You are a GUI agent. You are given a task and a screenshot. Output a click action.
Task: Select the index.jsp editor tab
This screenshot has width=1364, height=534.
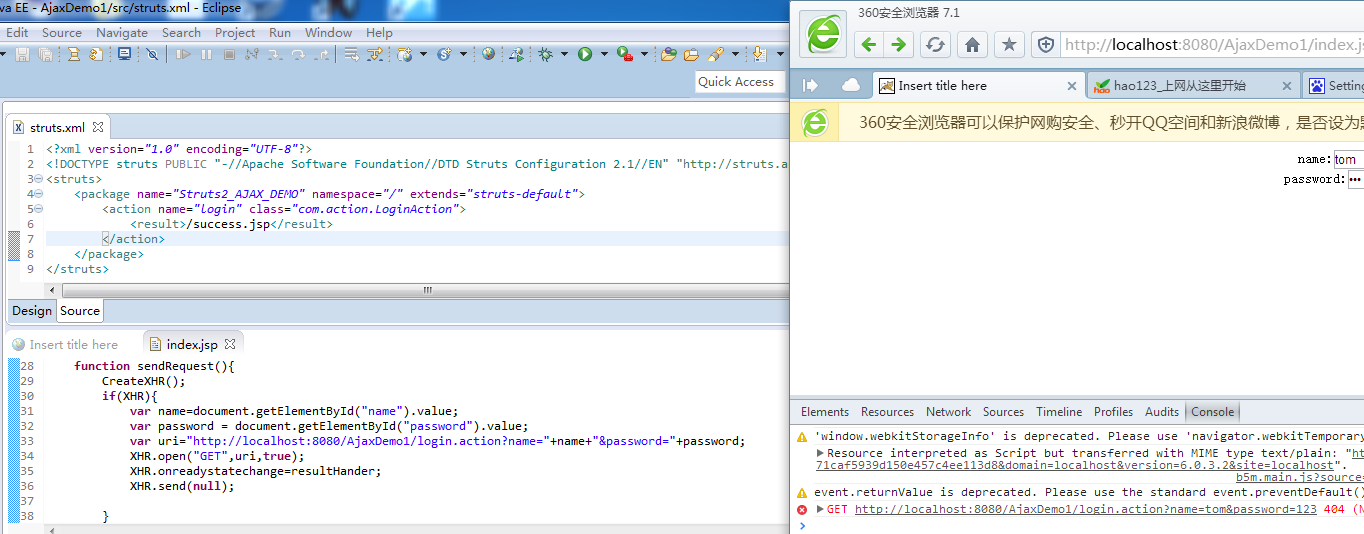(x=191, y=344)
